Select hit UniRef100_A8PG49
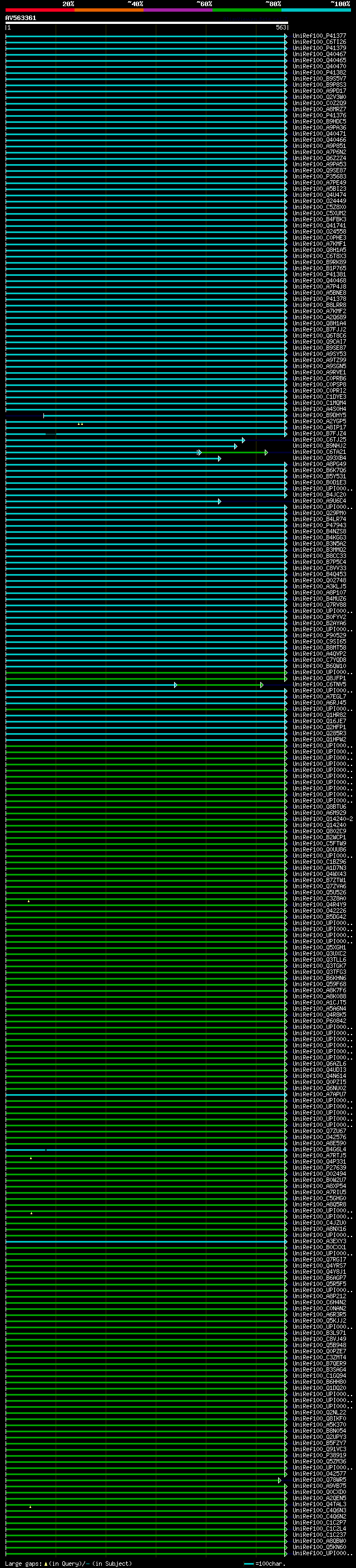 (x=319, y=464)
